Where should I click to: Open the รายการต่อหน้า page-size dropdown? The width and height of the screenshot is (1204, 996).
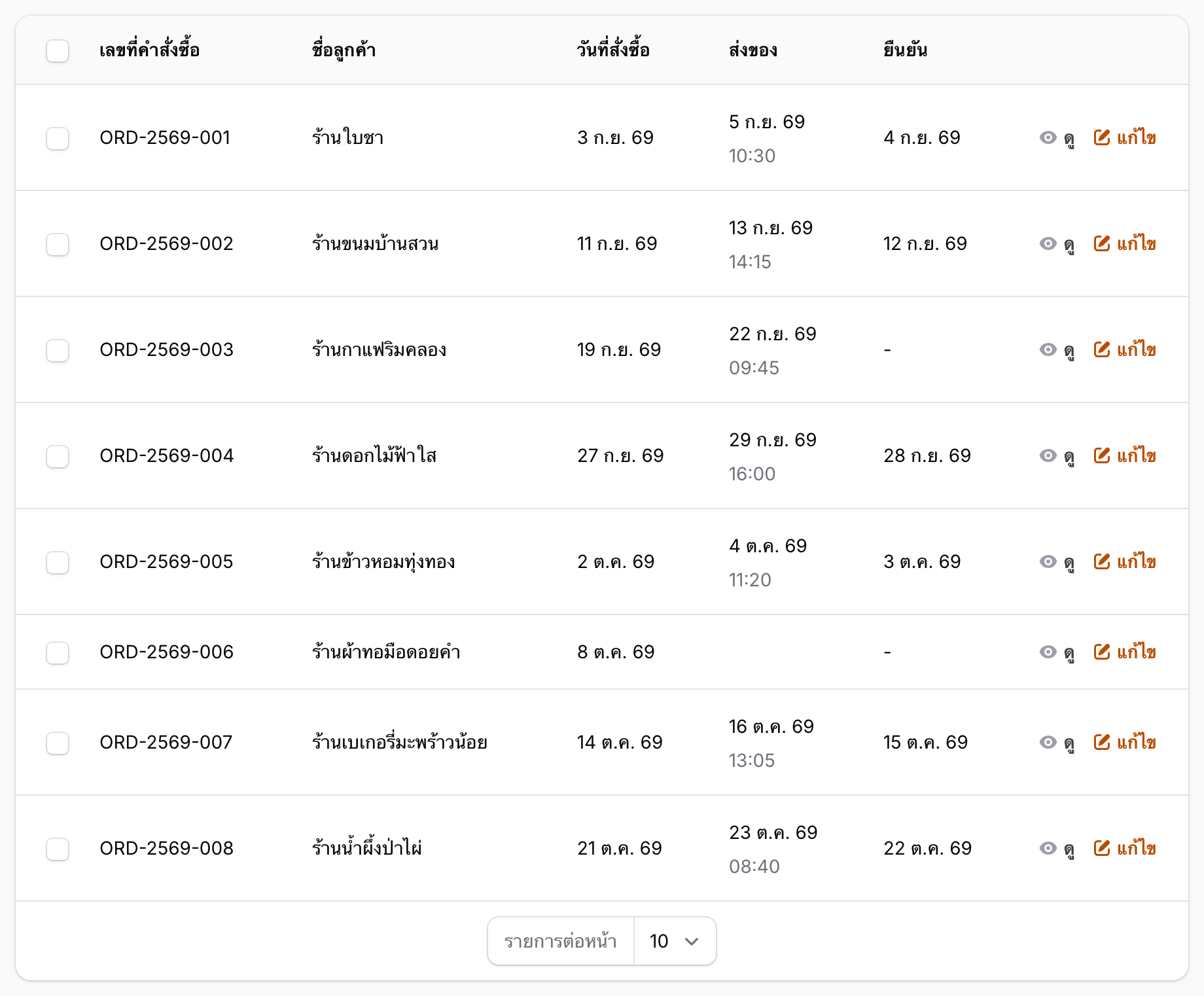tap(675, 941)
